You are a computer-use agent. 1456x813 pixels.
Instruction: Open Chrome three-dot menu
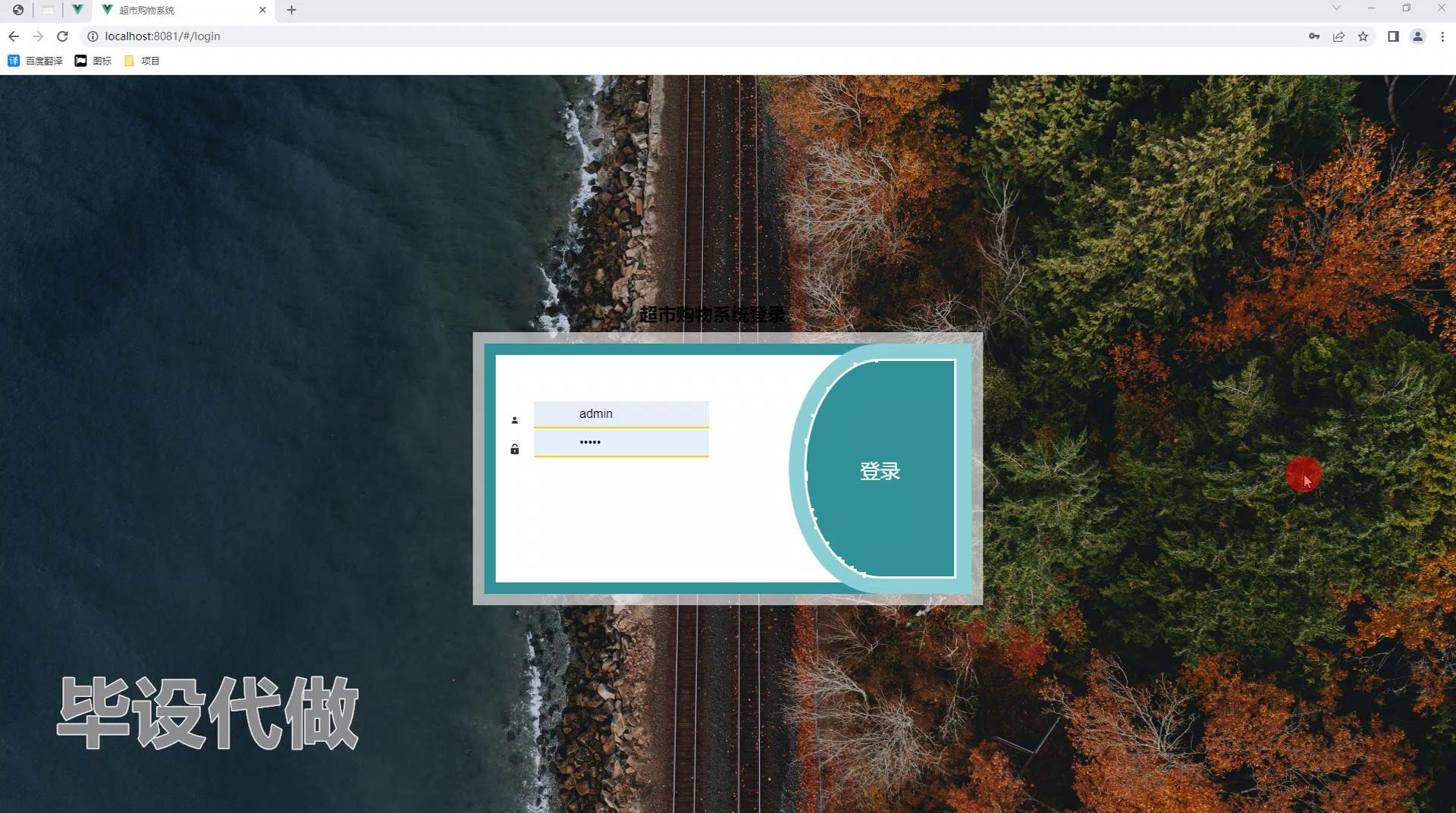pyautogui.click(x=1442, y=36)
